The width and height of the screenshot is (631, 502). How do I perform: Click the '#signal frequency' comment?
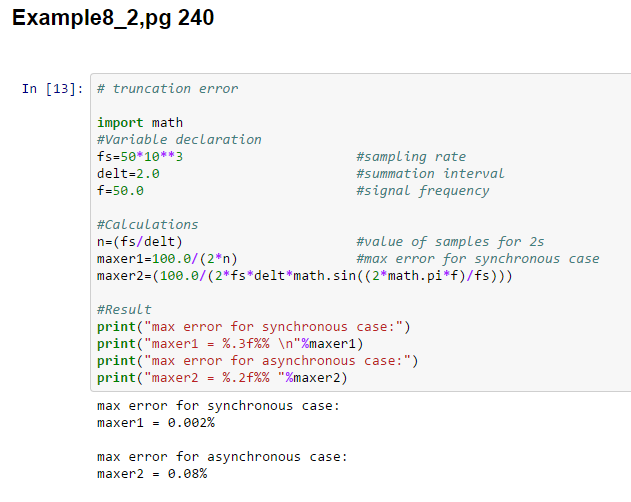[x=422, y=191]
